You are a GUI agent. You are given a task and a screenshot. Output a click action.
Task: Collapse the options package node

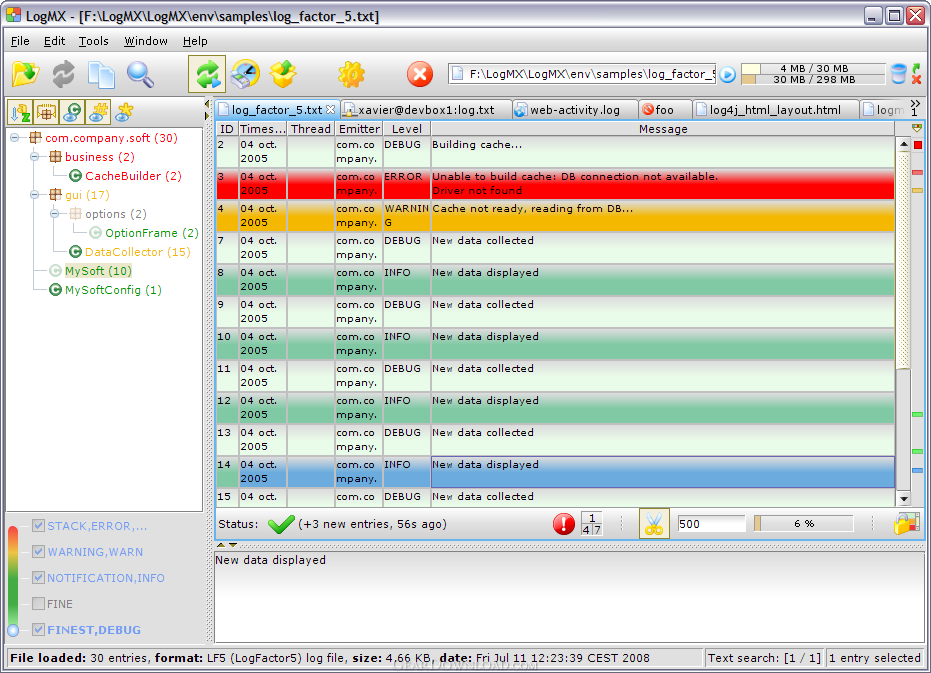point(55,214)
